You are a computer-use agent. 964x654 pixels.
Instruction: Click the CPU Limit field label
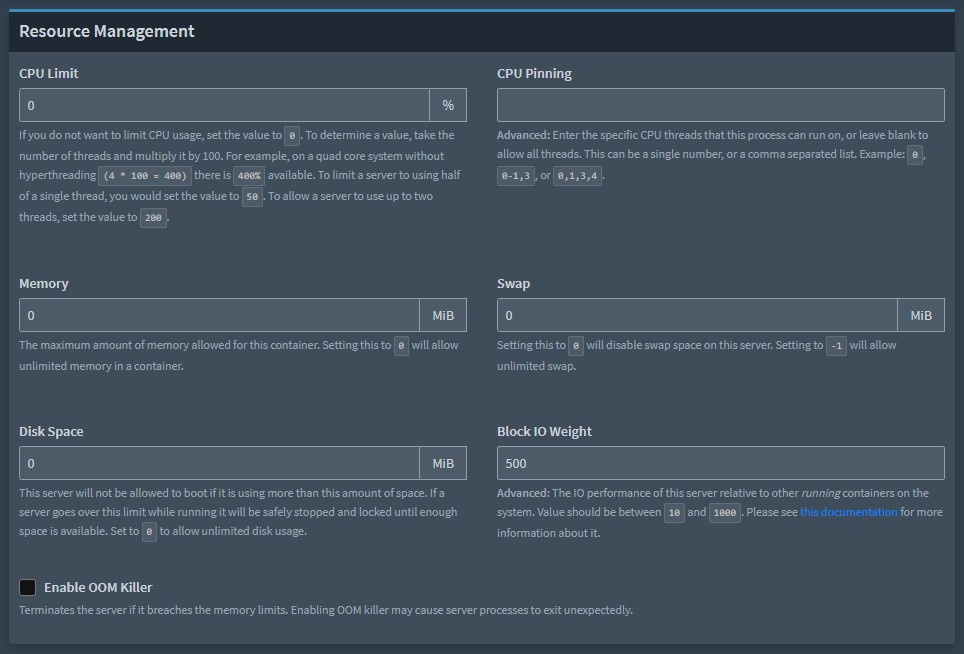pos(49,73)
